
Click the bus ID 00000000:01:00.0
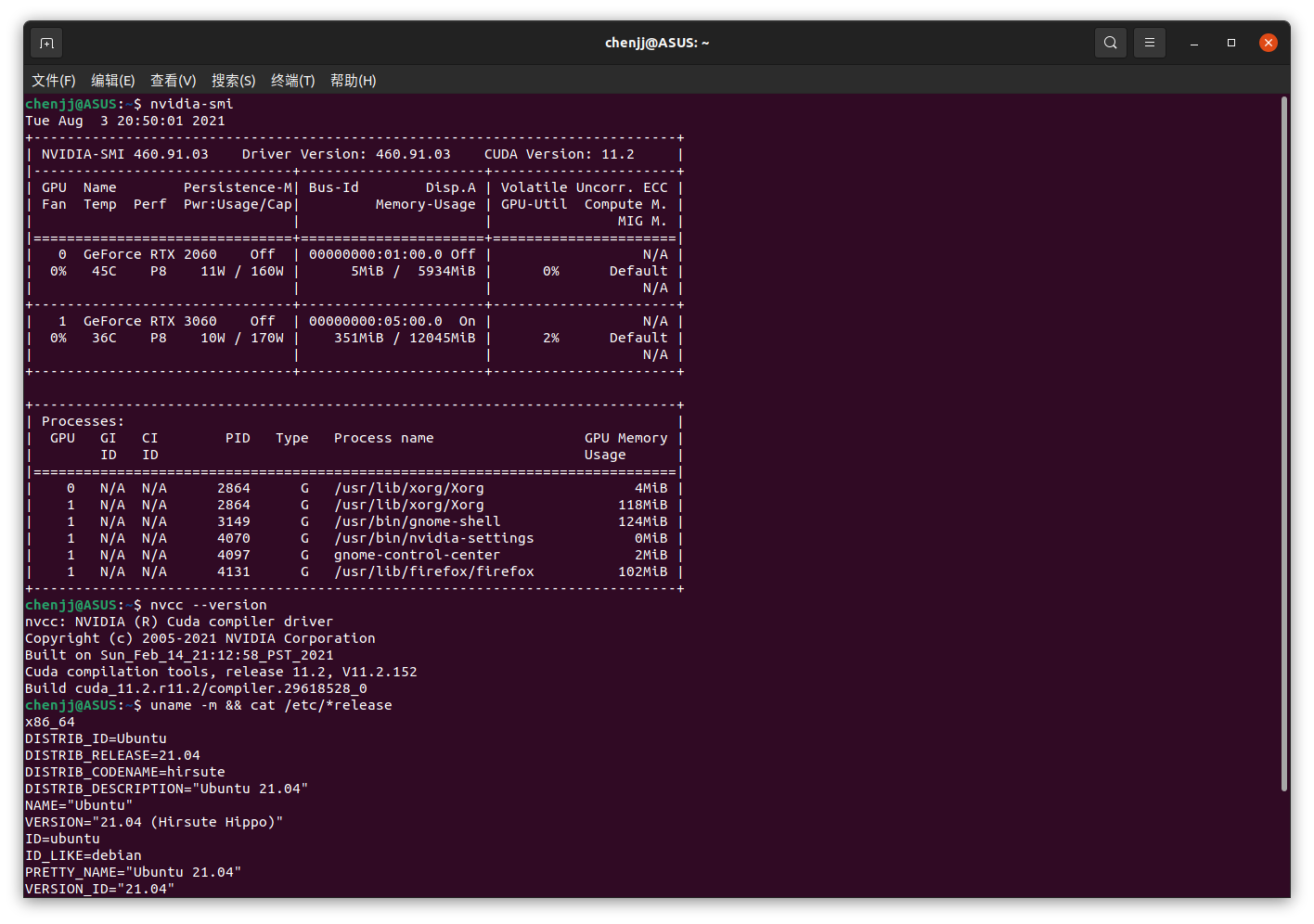click(x=376, y=254)
